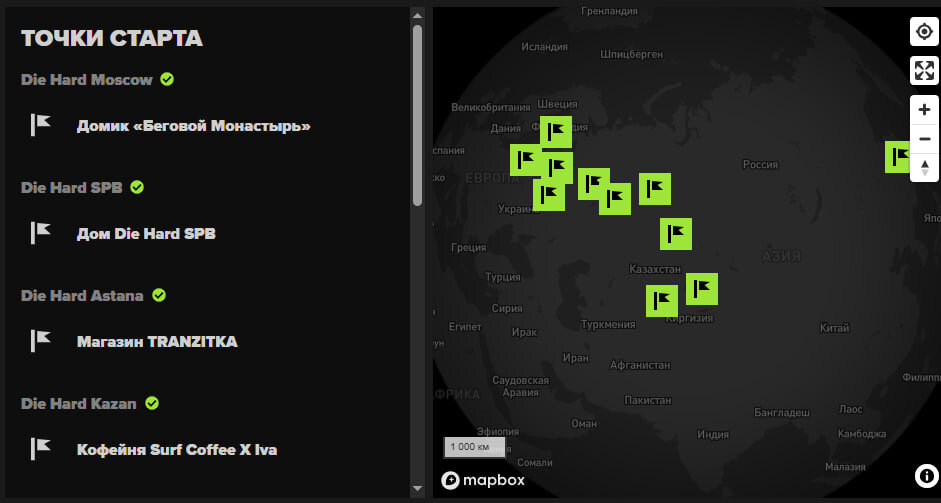
Task: Click the scrollbar up arrow in list
Action: click(x=417, y=15)
